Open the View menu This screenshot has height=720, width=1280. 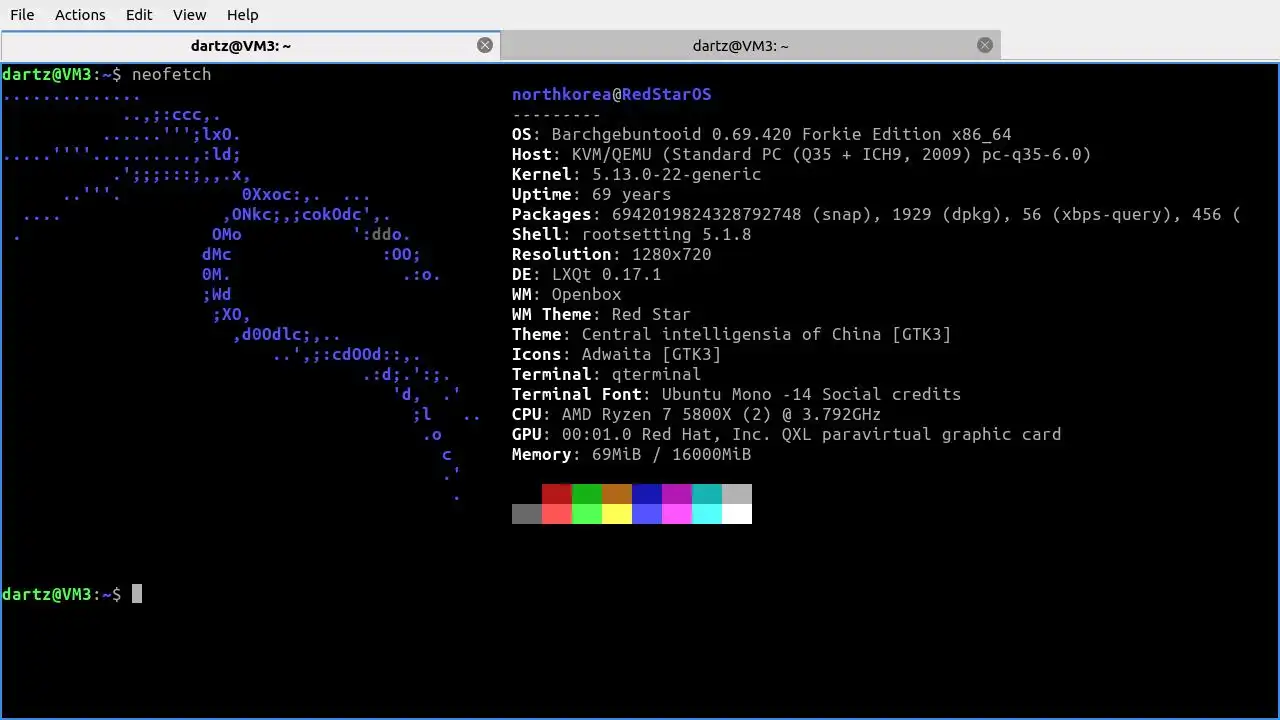(190, 15)
